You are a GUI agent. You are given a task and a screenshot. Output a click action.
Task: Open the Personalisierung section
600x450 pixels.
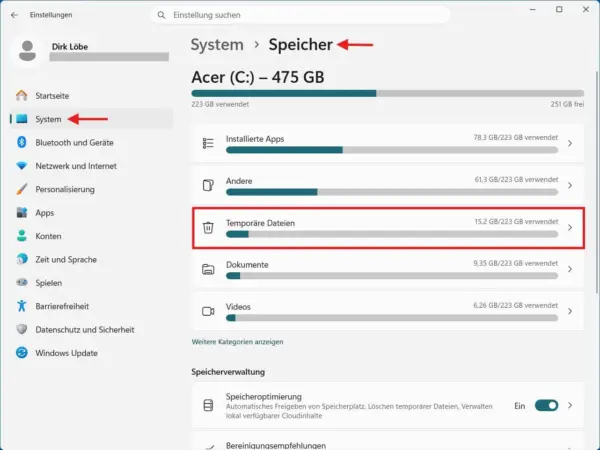[x=91, y=189]
